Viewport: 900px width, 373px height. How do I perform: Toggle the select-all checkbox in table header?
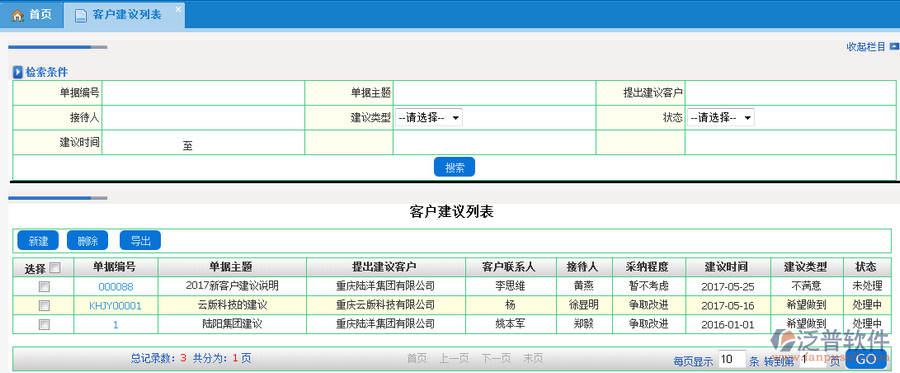pos(55,267)
